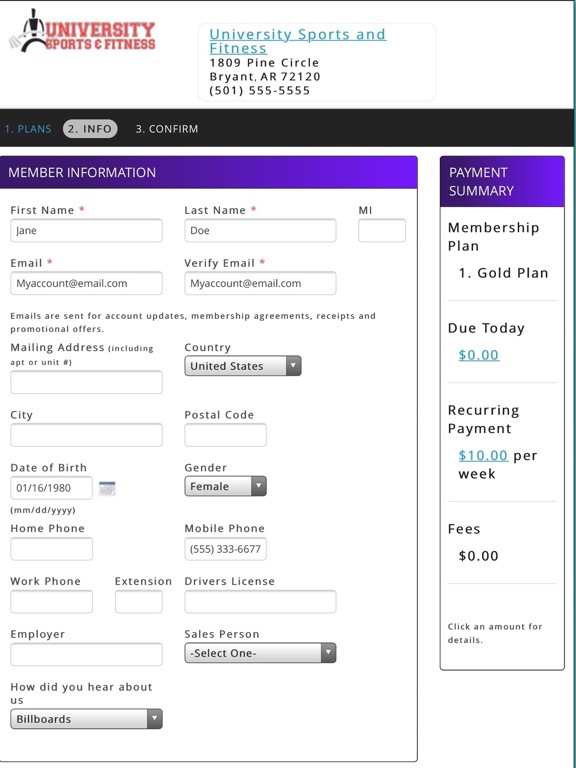The image size is (576, 768).
Task: Click the Extension field
Action: (139, 601)
